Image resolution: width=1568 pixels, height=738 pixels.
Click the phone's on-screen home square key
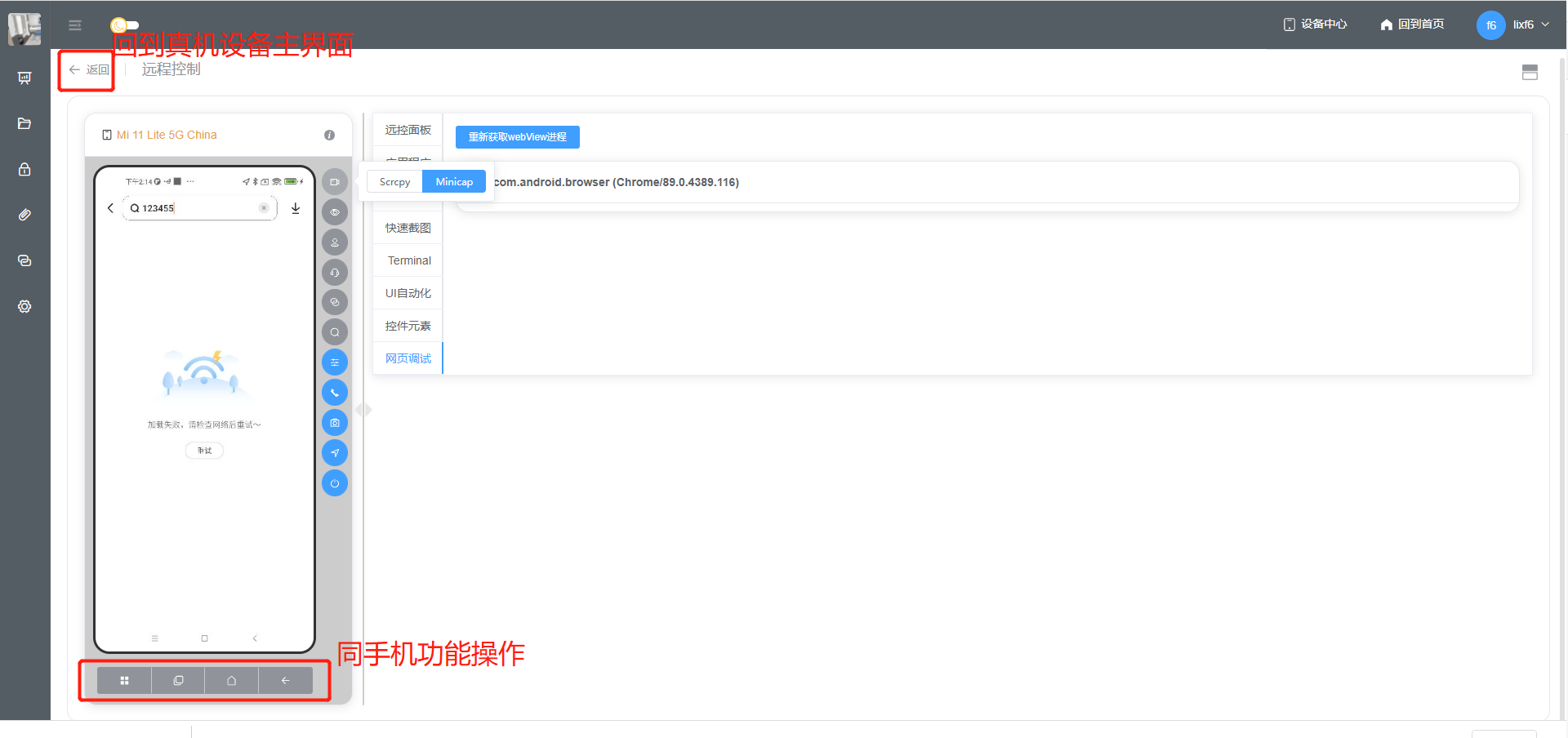tap(204, 638)
